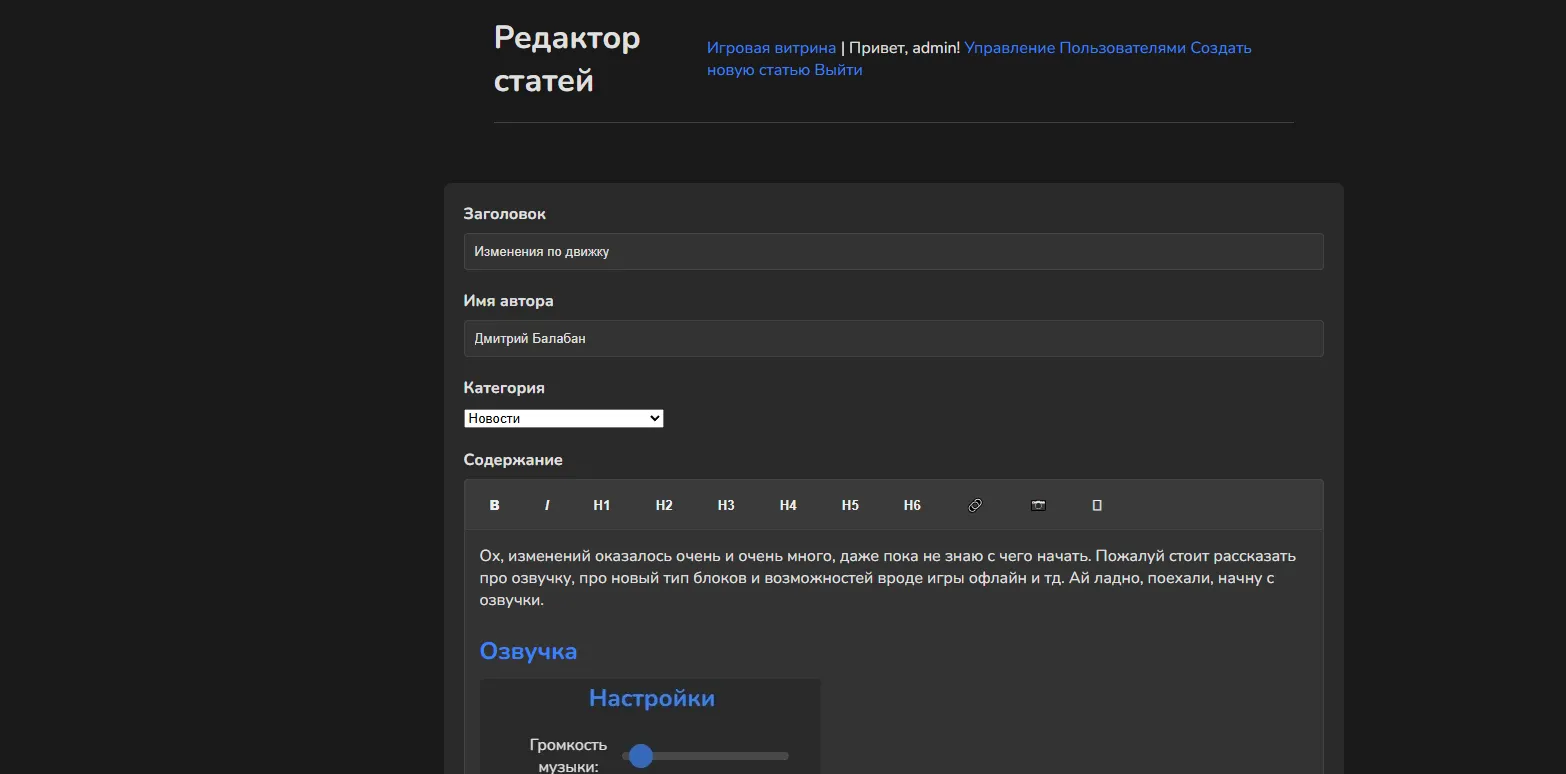Log out using the Выйти link
The image size is (1566, 774).
(x=838, y=70)
